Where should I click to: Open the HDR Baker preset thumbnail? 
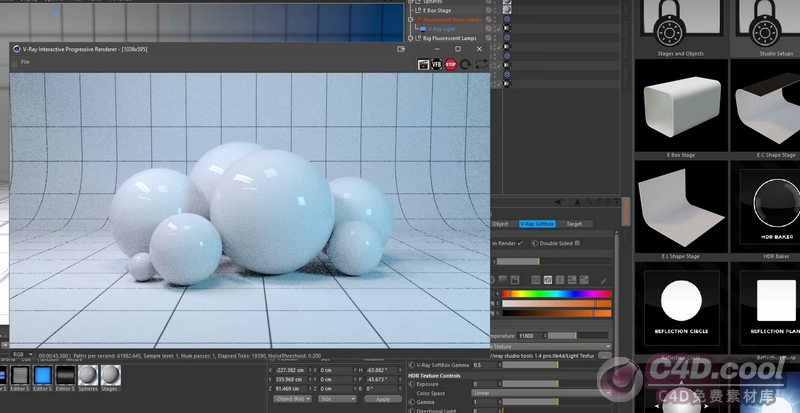765,206
